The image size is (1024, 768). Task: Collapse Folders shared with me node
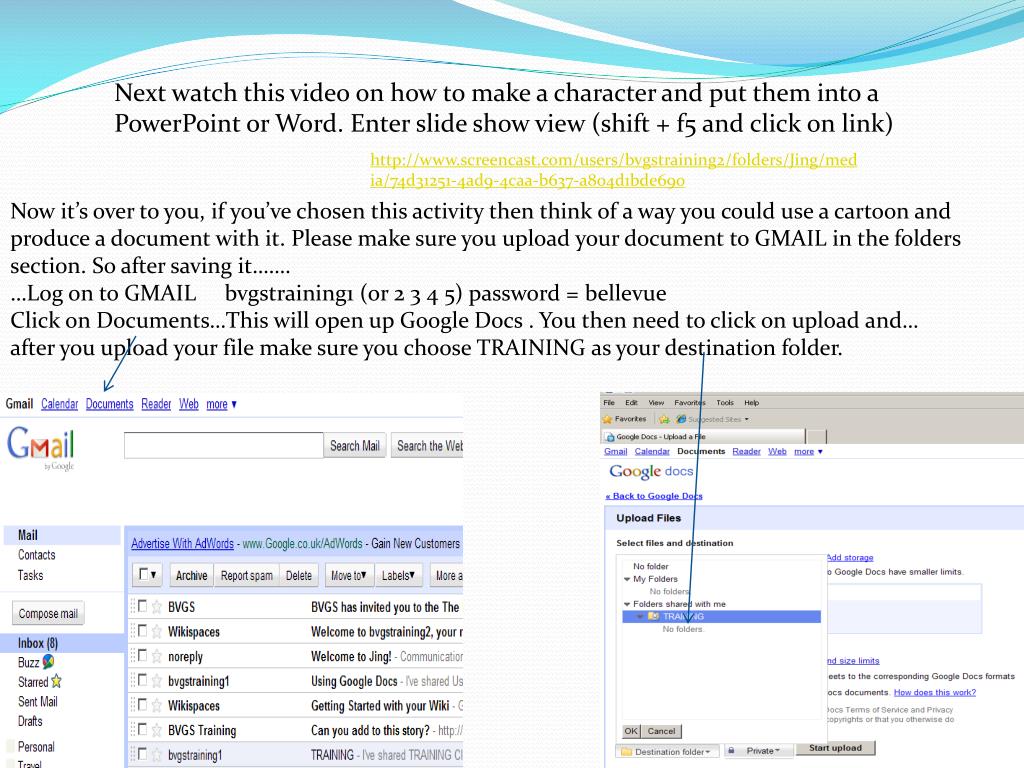pos(627,604)
